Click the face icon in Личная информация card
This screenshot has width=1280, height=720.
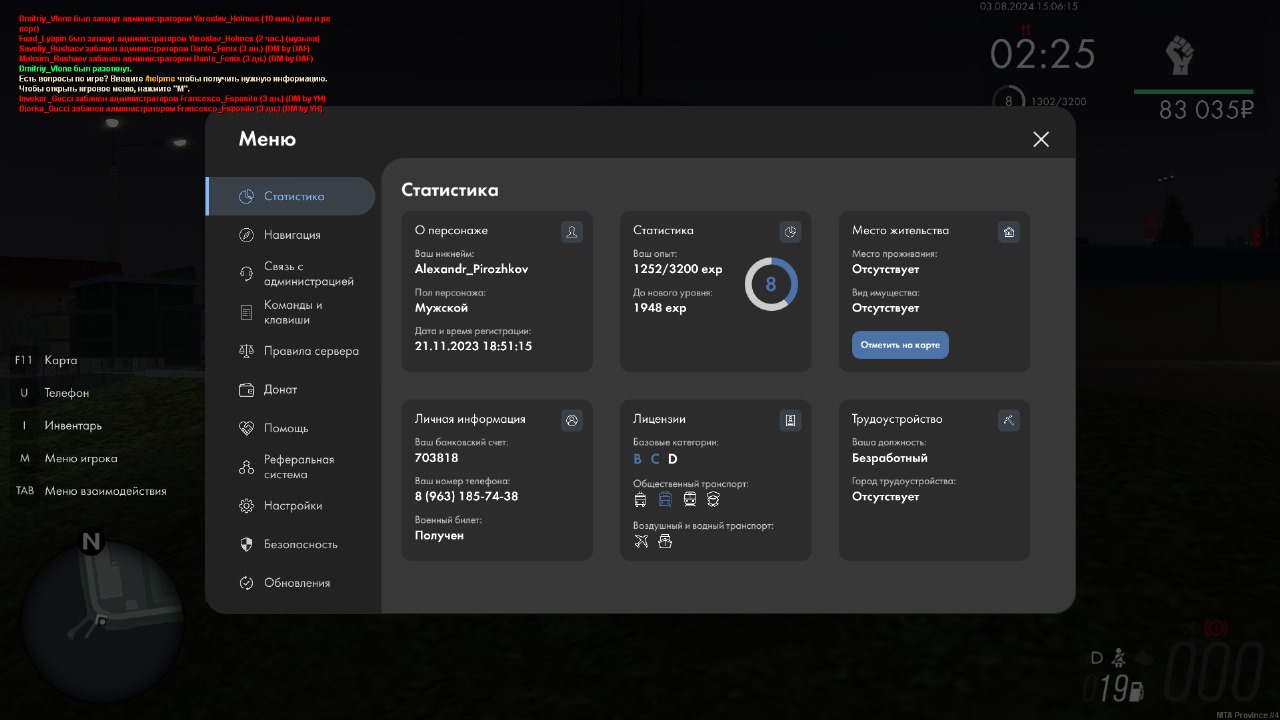tap(571, 421)
